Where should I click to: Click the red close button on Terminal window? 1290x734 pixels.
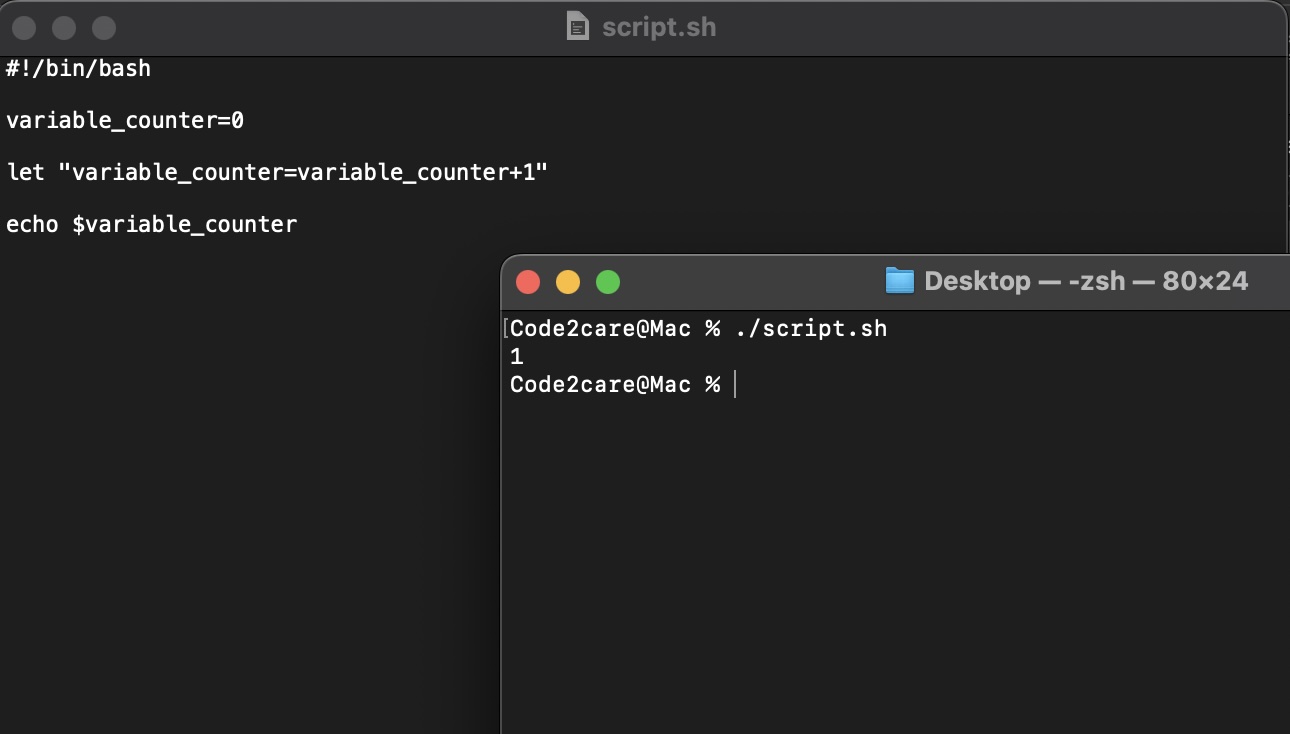[527, 282]
